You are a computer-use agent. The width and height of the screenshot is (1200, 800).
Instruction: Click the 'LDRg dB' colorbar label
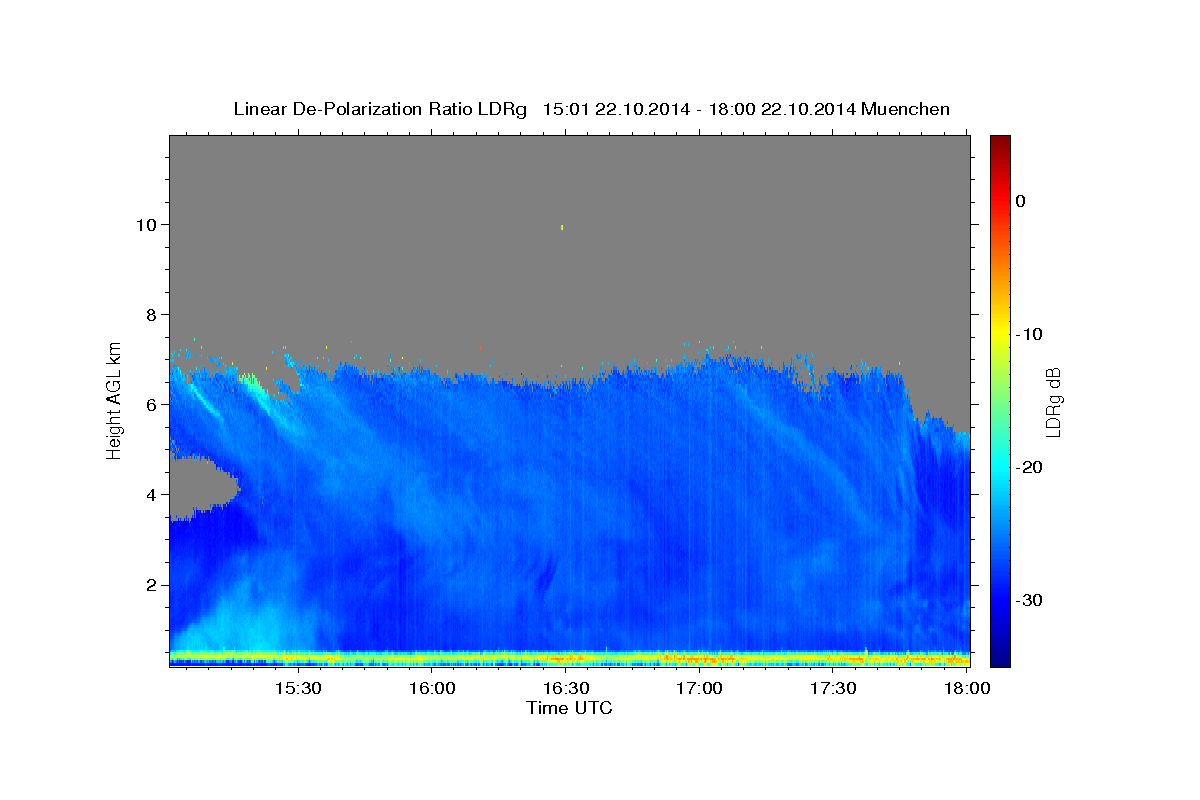coord(1052,402)
